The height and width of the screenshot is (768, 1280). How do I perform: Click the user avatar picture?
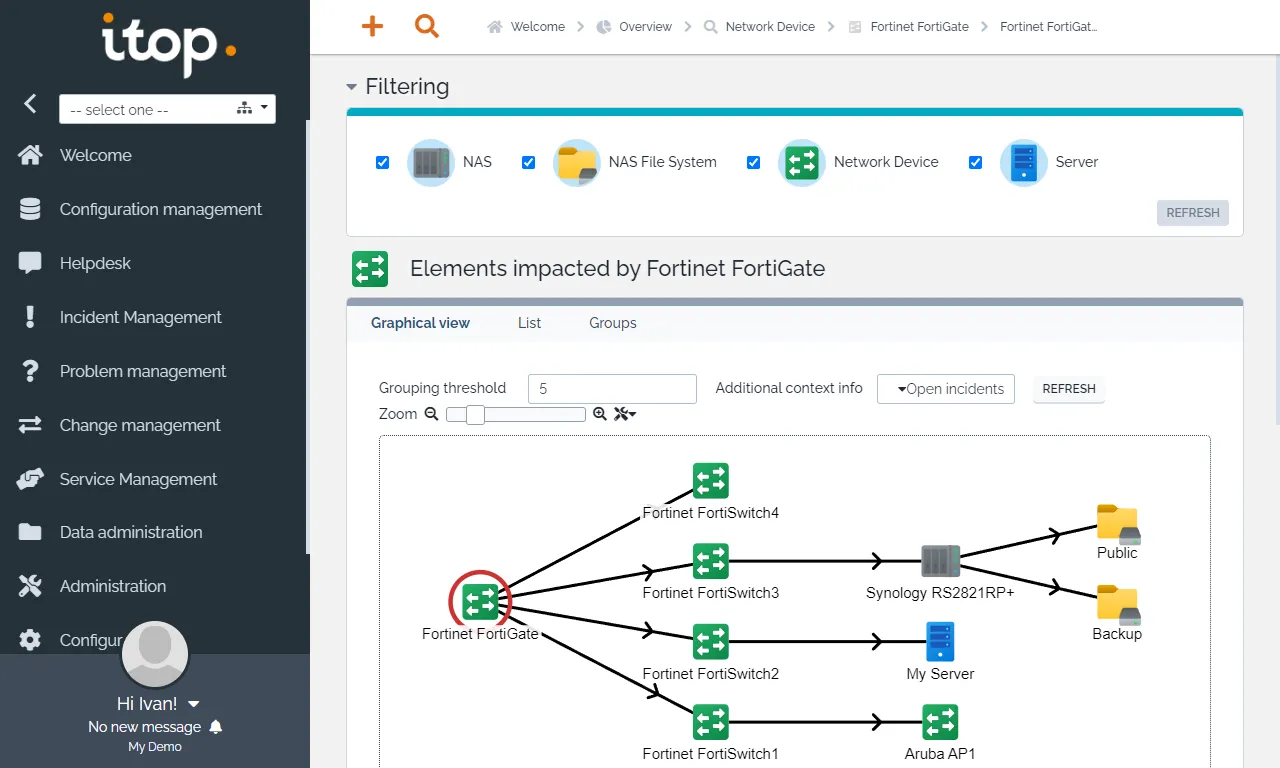155,655
